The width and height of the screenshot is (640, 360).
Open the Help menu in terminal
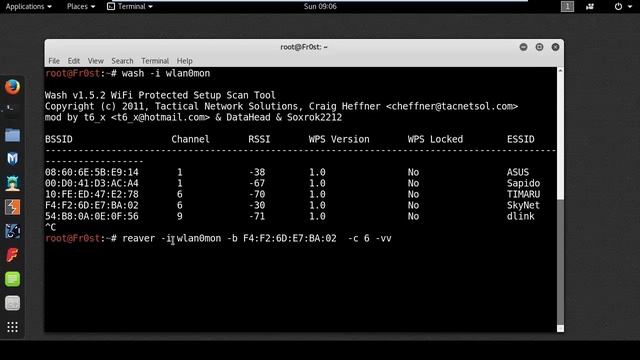coord(184,61)
